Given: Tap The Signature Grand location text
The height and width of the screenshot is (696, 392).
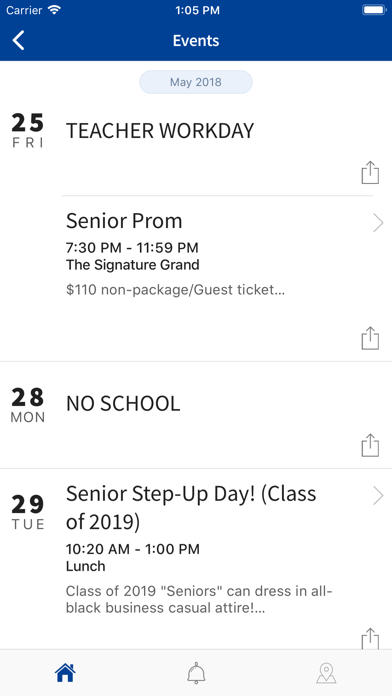Looking at the screenshot, I should coord(133,265).
